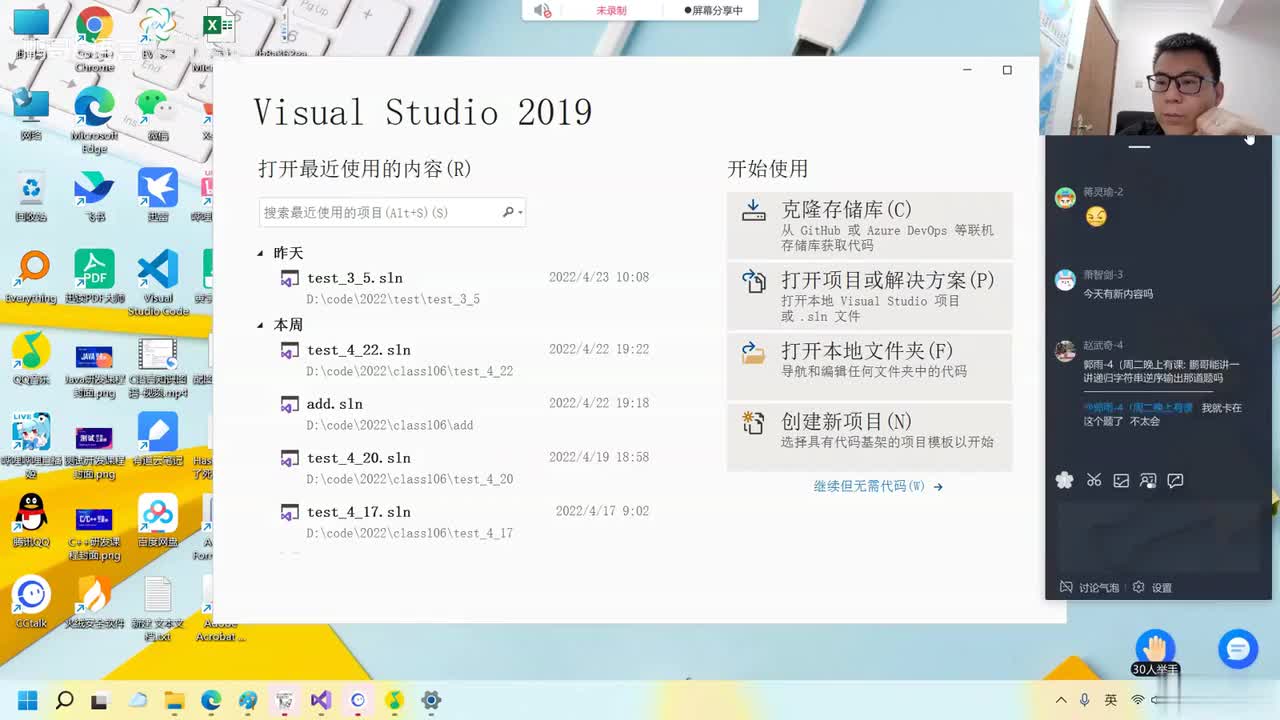
Task: Open 腾讯QQ desktop shortcut
Action: (x=31, y=520)
